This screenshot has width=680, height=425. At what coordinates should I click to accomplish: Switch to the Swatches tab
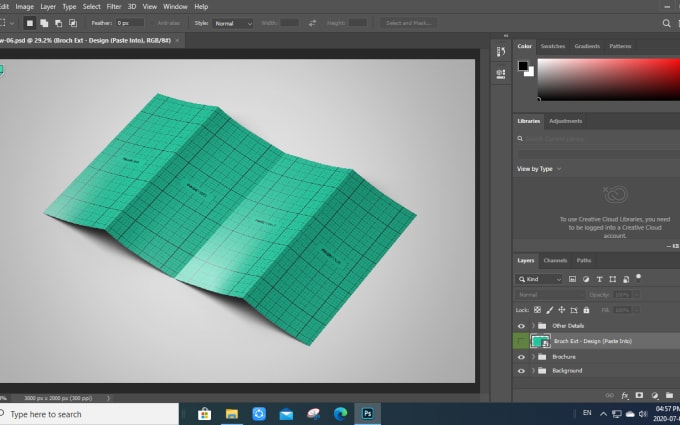point(552,46)
